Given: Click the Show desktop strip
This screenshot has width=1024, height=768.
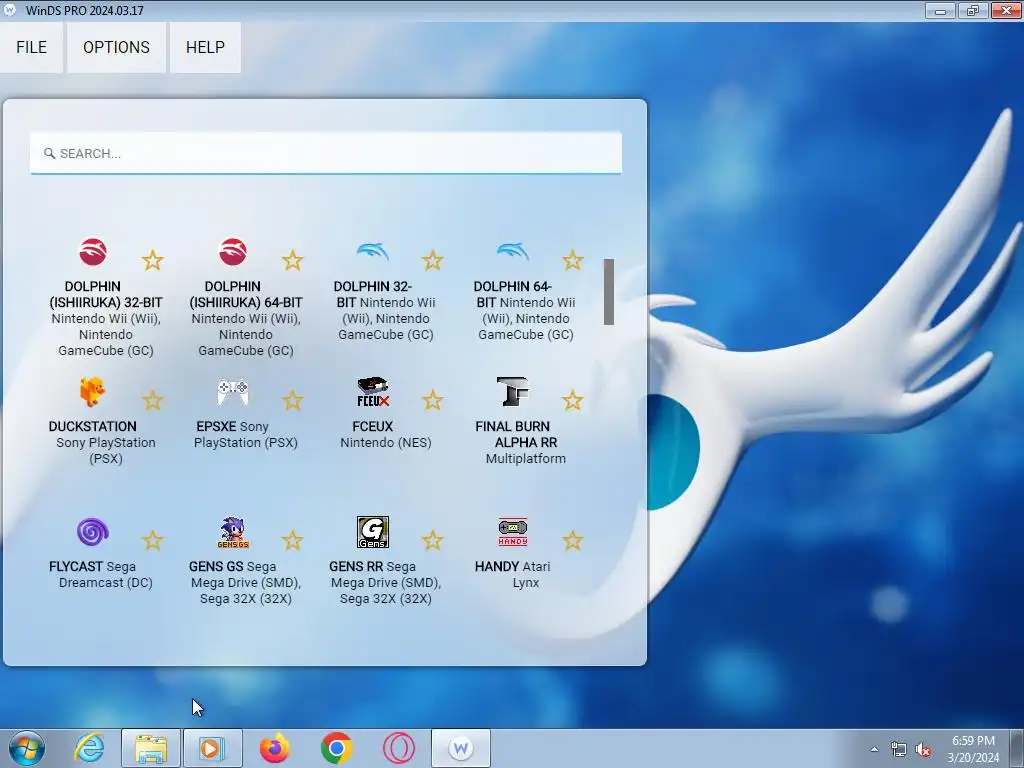Looking at the screenshot, I should 1017,748.
